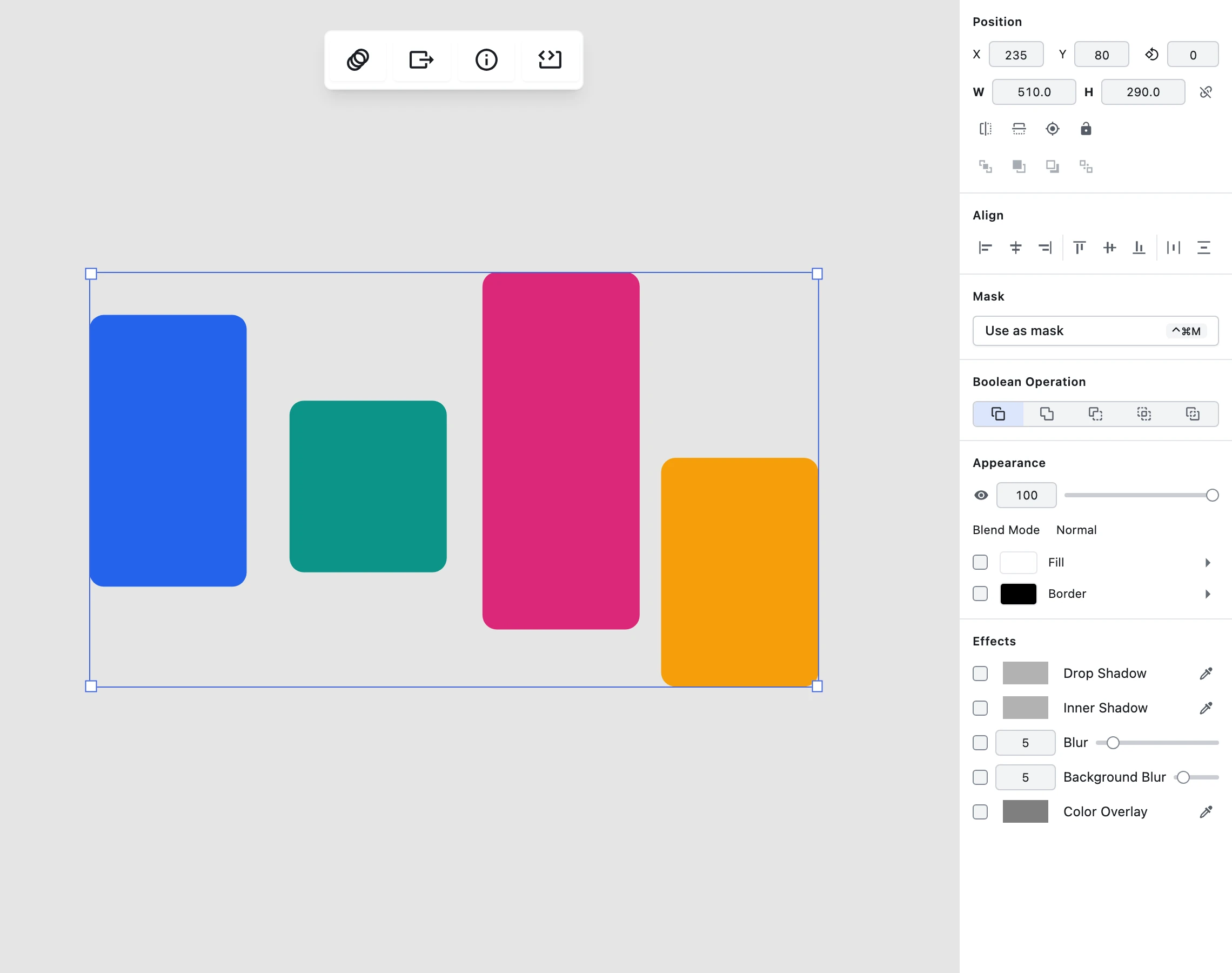Align selection to horizontal centers
The width and height of the screenshot is (1232, 973).
tap(1016, 248)
